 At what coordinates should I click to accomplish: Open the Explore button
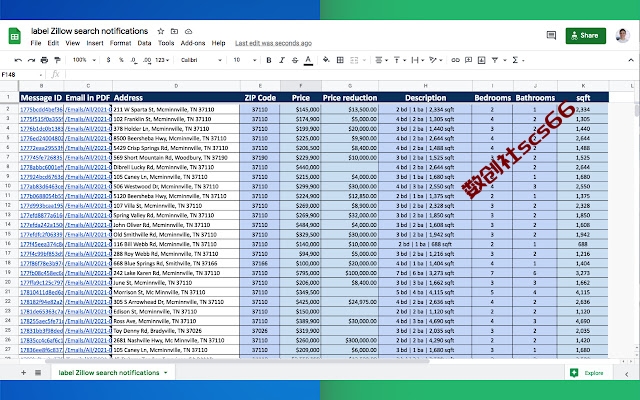589,373
